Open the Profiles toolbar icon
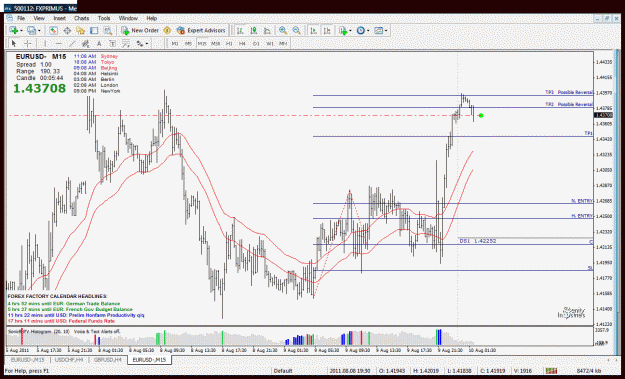 (x=31, y=30)
